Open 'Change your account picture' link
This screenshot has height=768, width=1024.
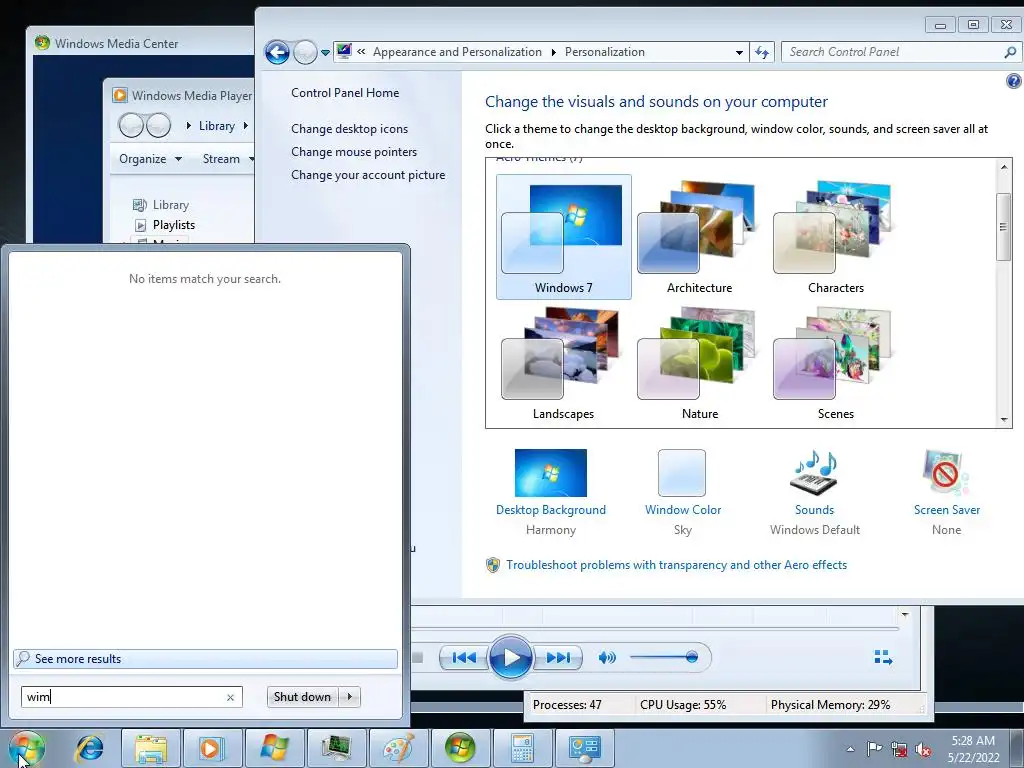pyautogui.click(x=368, y=175)
